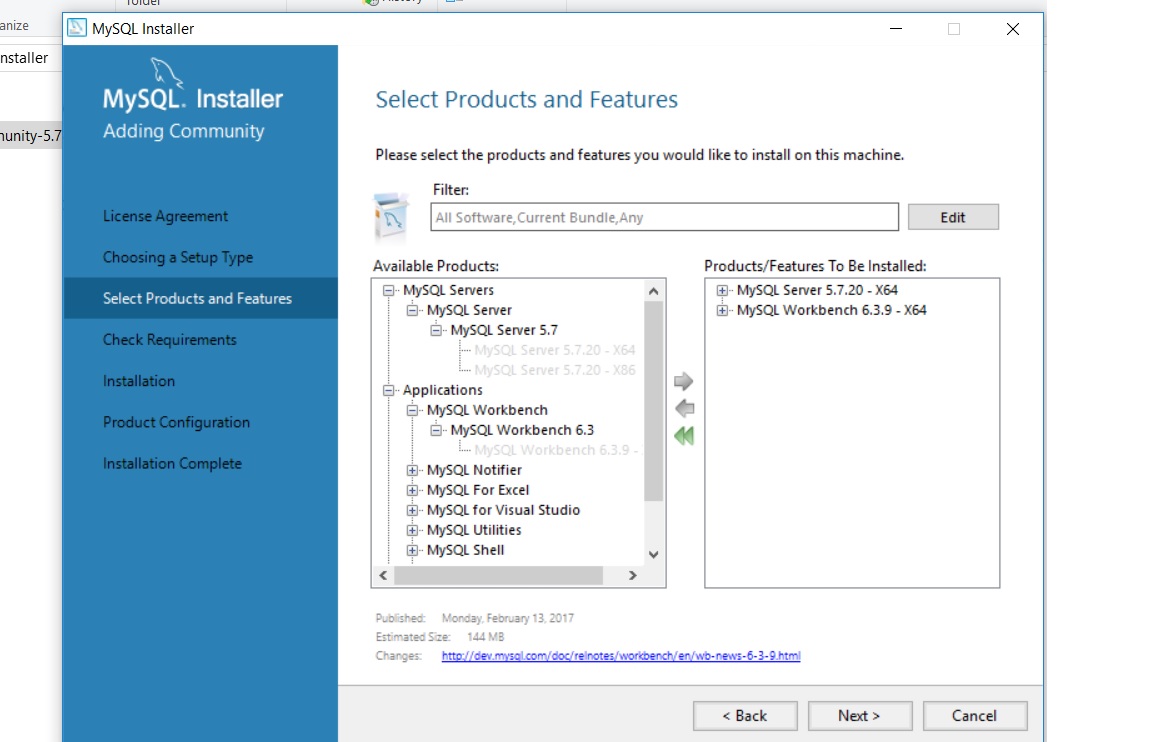This screenshot has width=1152, height=742.
Task: Click the horizontal scrollbar left arrow
Action: point(384,575)
